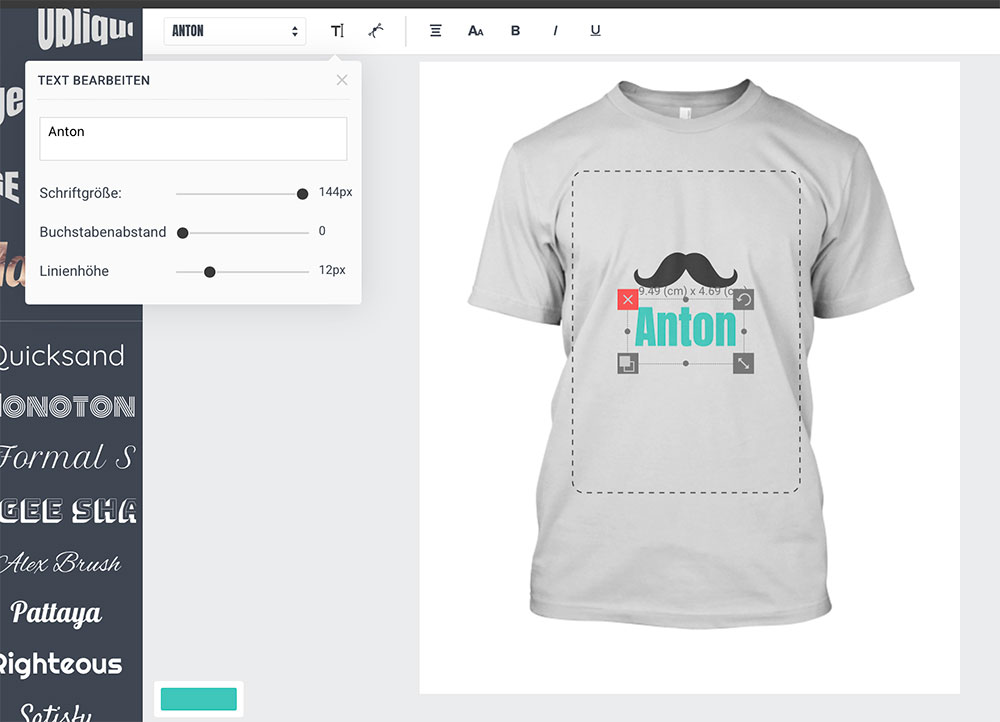This screenshot has width=1000, height=722.
Task: Choose the Satisfy font
Action: pos(56,711)
